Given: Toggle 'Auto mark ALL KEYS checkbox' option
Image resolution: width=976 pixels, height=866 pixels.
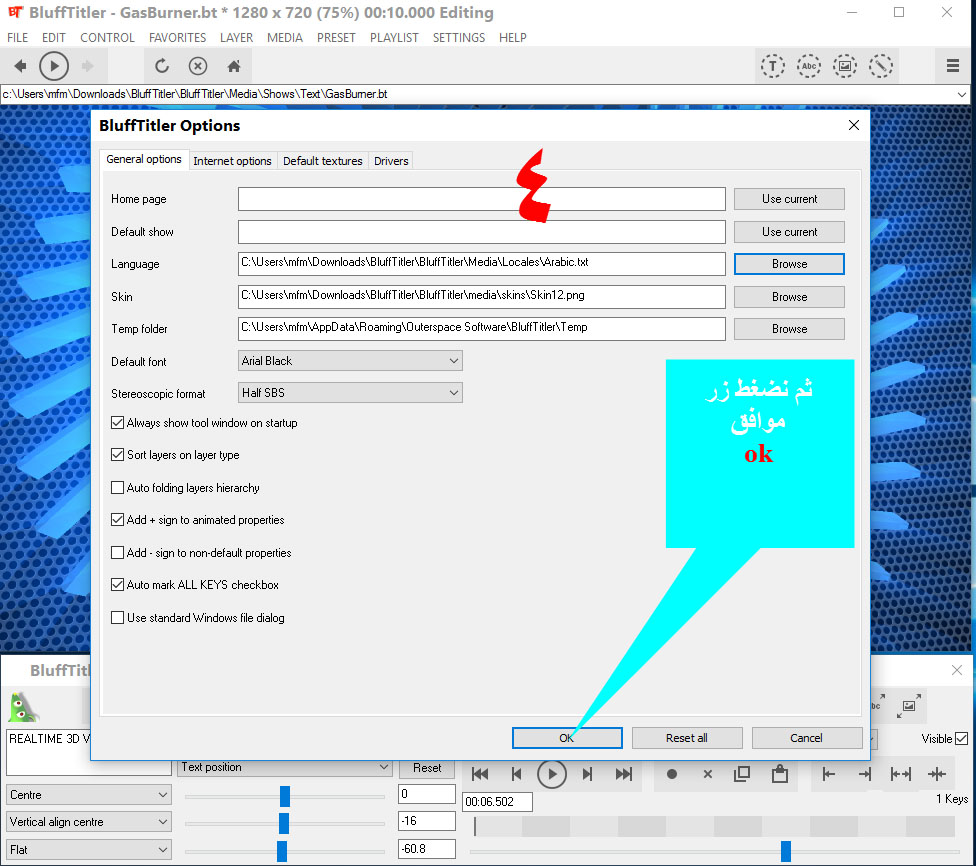Looking at the screenshot, I should (x=117, y=585).
